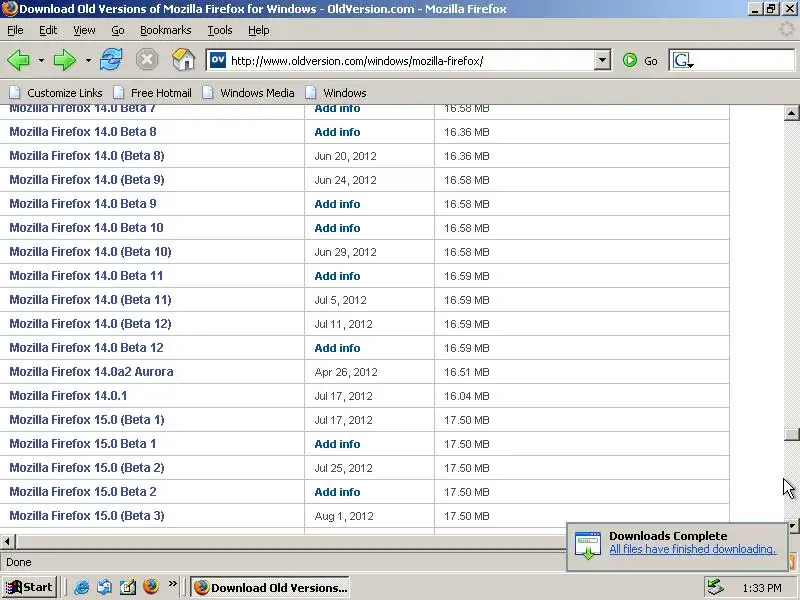Click Add info for 14.0 Beta 11
800x600 pixels.
coord(337,276)
